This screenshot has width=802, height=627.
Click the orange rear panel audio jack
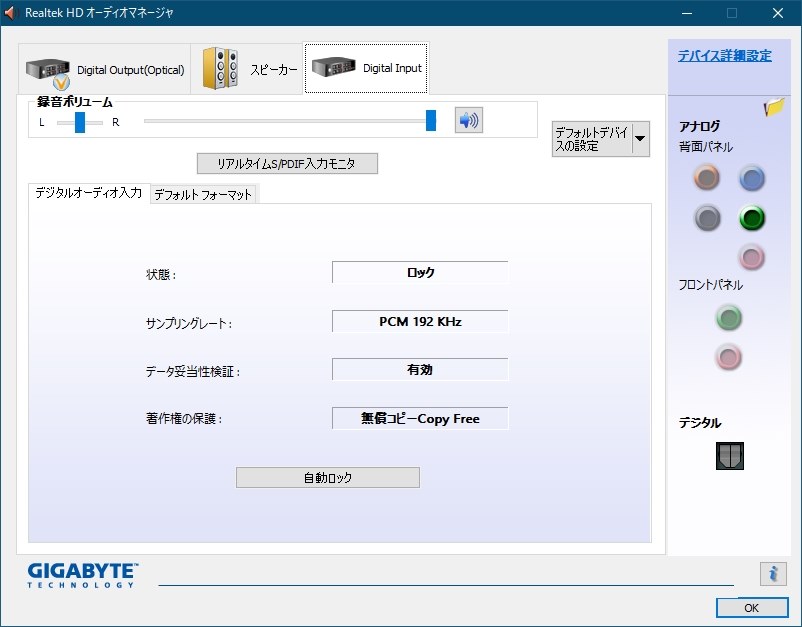[707, 178]
